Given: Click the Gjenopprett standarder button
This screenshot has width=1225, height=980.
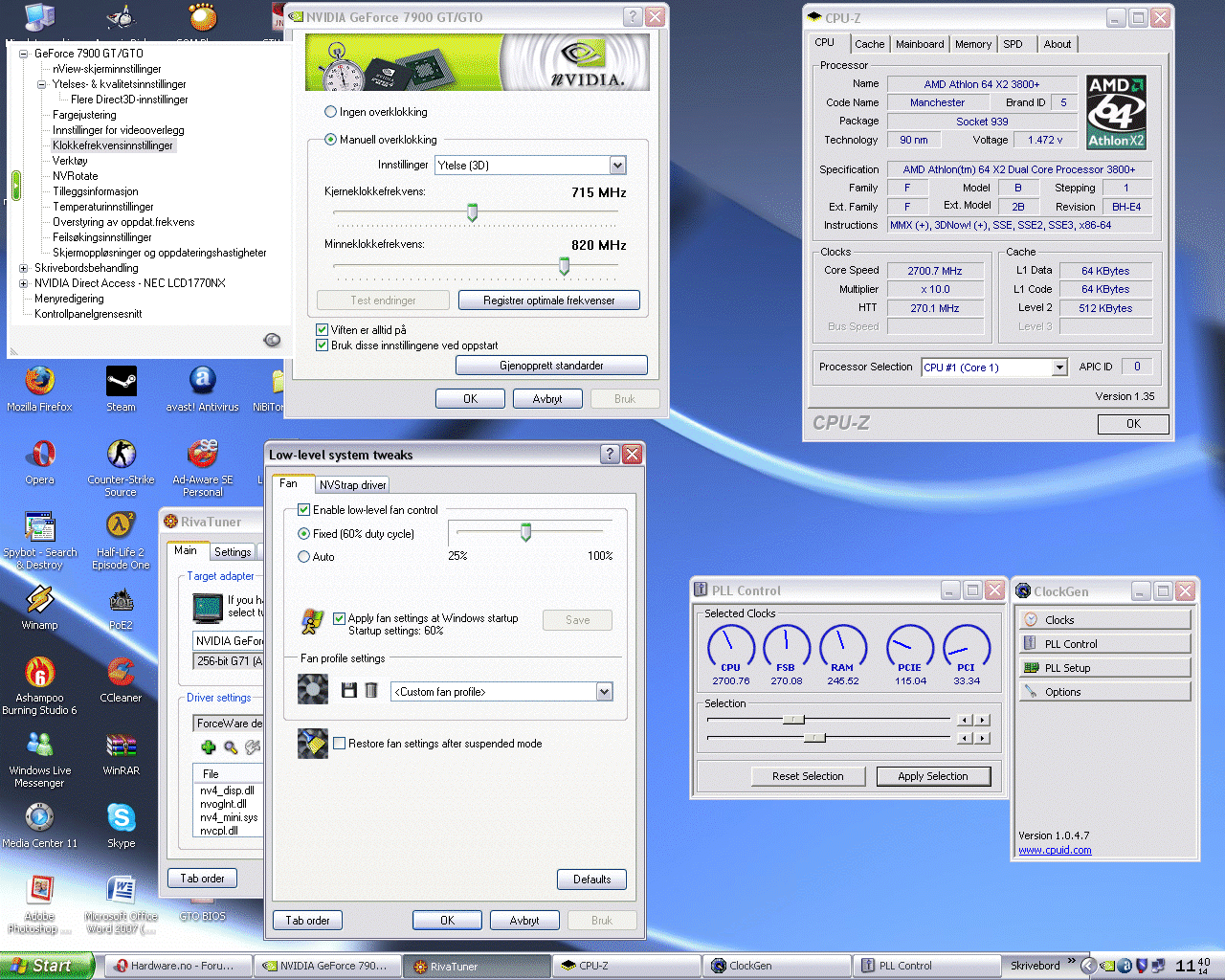Looking at the screenshot, I should [551, 366].
